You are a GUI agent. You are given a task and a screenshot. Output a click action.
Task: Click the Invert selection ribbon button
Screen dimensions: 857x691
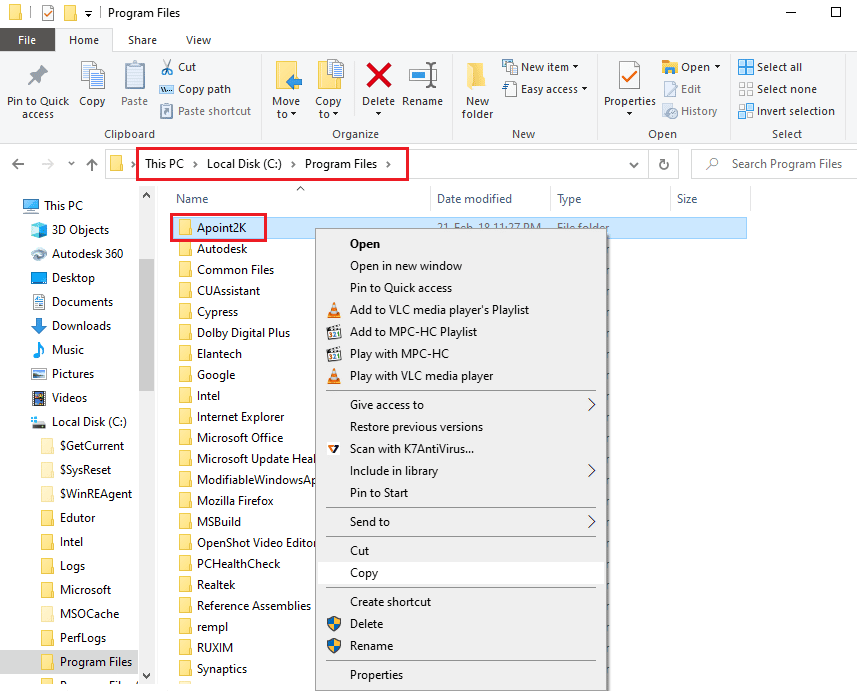pyautogui.click(x=786, y=111)
